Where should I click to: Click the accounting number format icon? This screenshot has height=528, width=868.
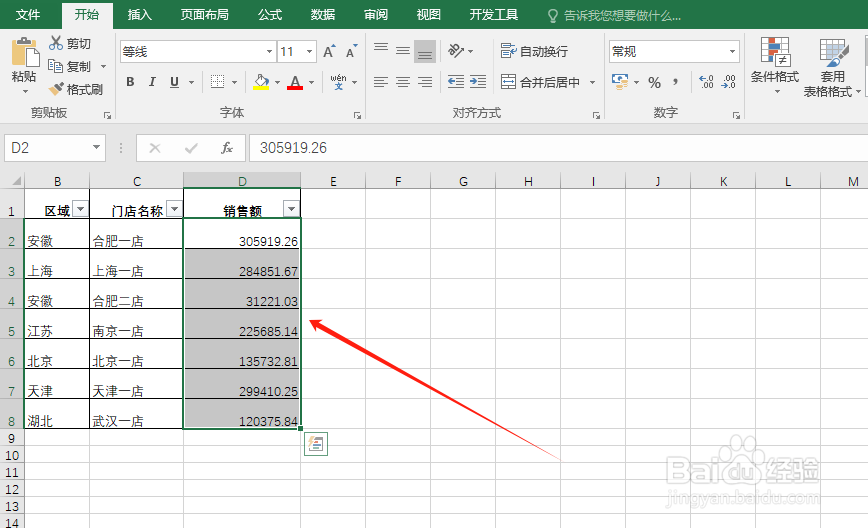pos(620,82)
